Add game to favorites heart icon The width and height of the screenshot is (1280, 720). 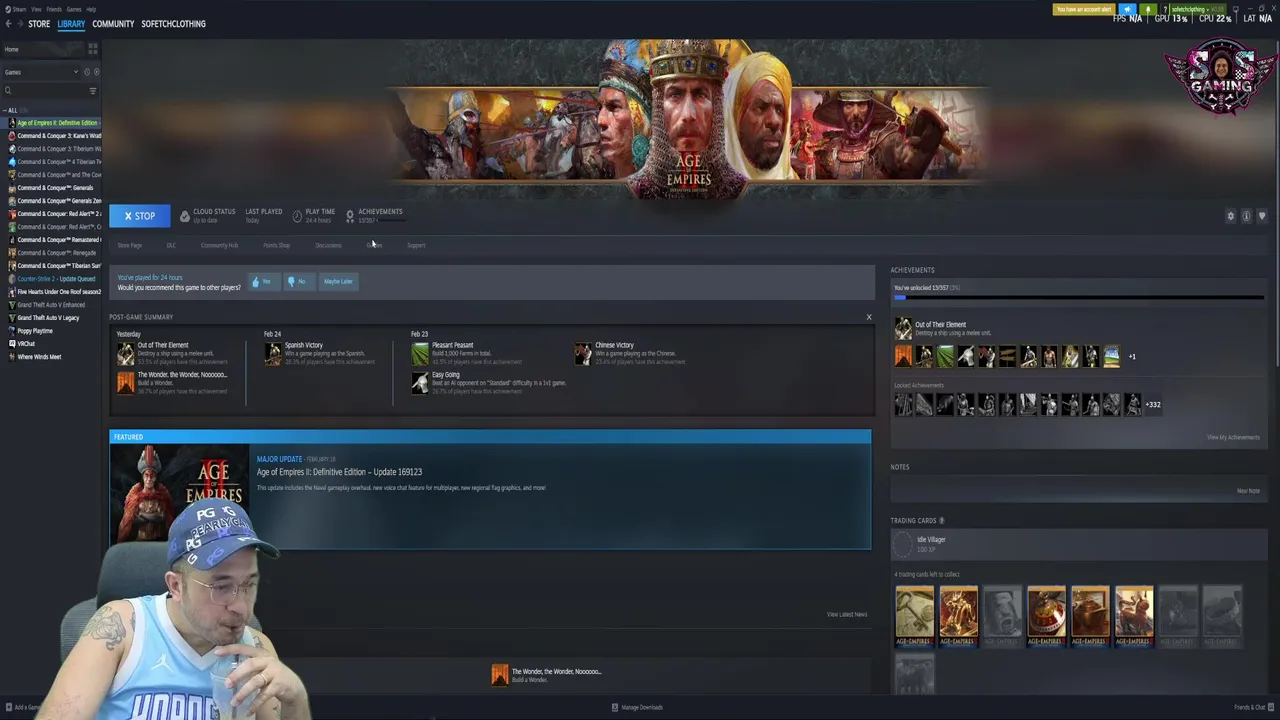[x=1262, y=216]
